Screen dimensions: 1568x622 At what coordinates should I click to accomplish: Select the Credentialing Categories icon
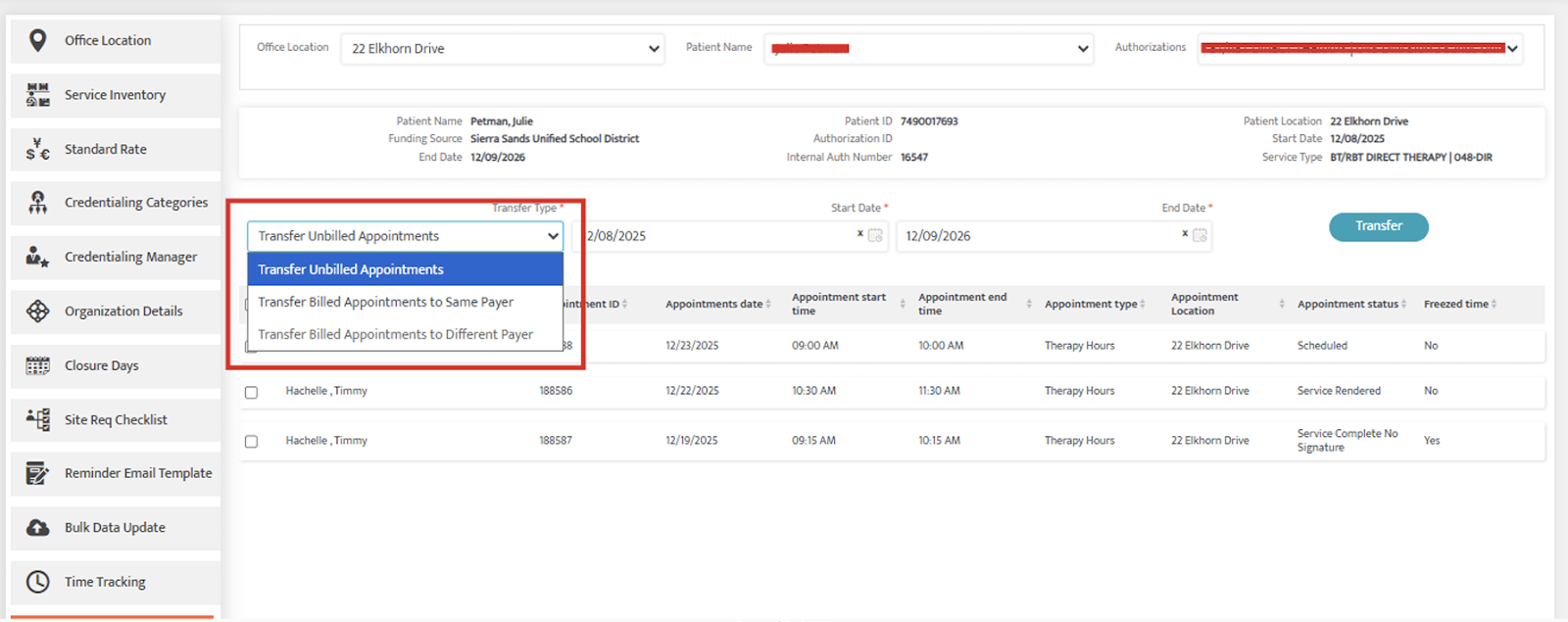coord(37,203)
